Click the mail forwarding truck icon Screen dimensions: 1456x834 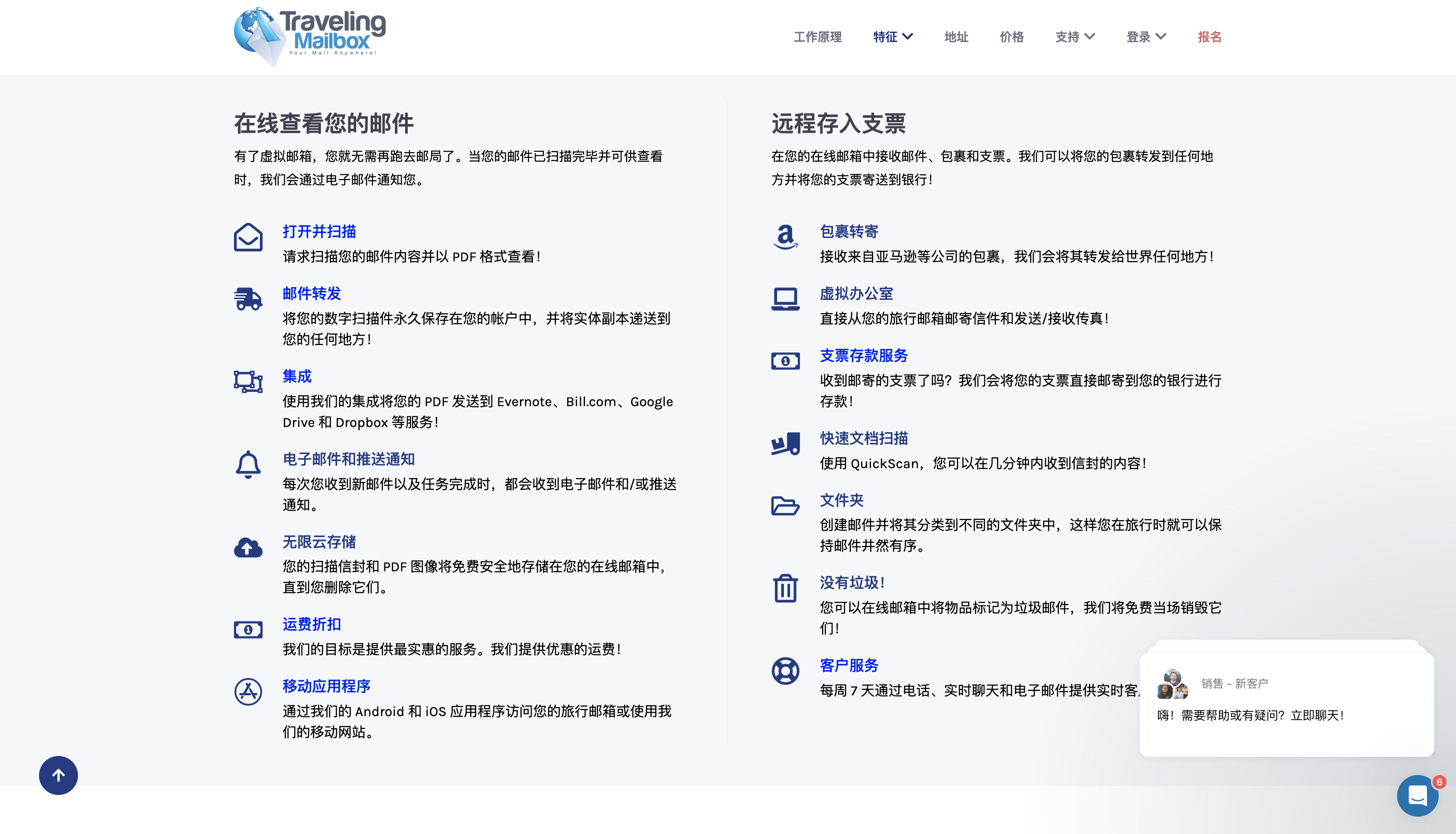tap(248, 299)
